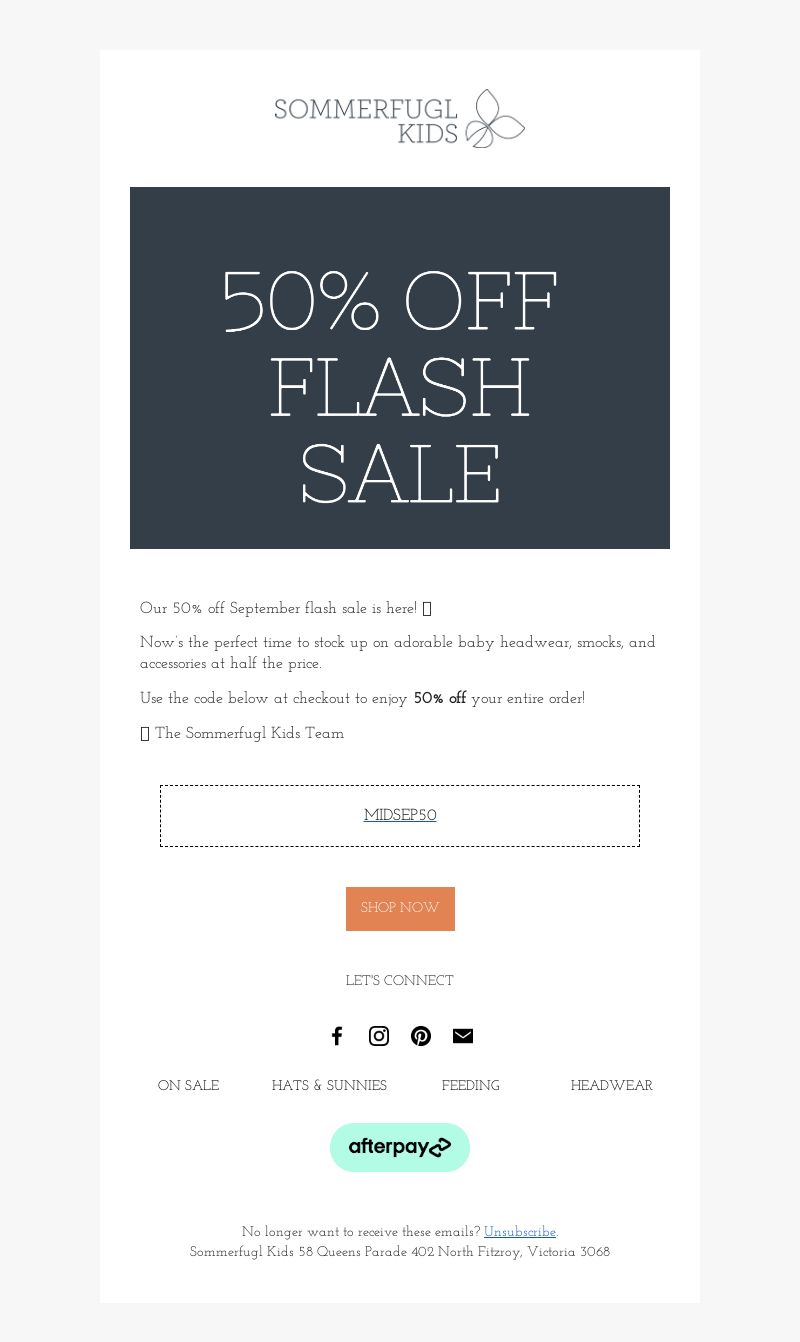Open the HATS & SUNNIES category
Screen dimensions: 800x1342
[329, 1086]
